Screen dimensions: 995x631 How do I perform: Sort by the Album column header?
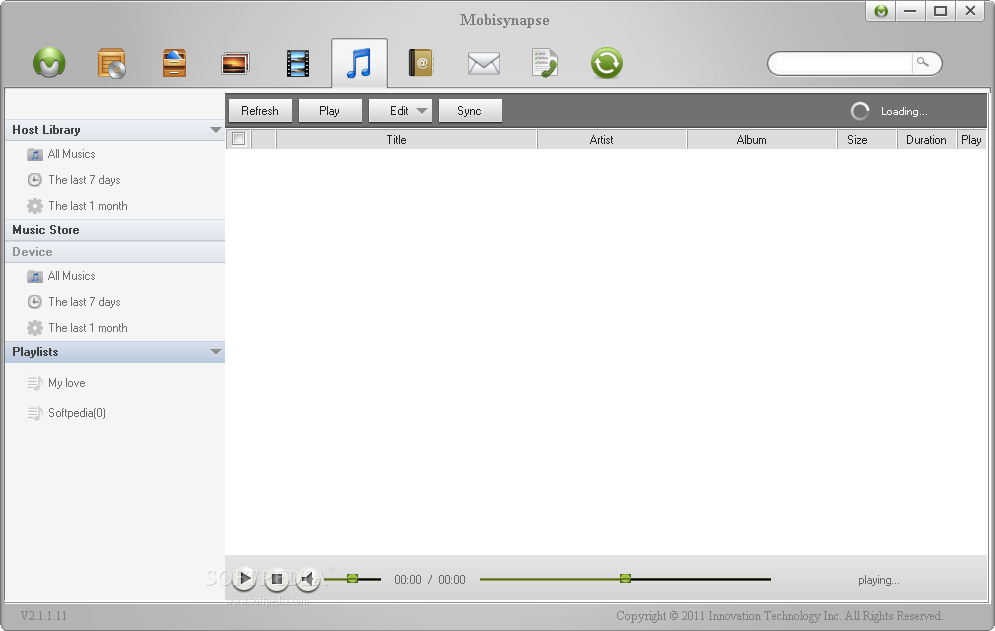click(761, 140)
